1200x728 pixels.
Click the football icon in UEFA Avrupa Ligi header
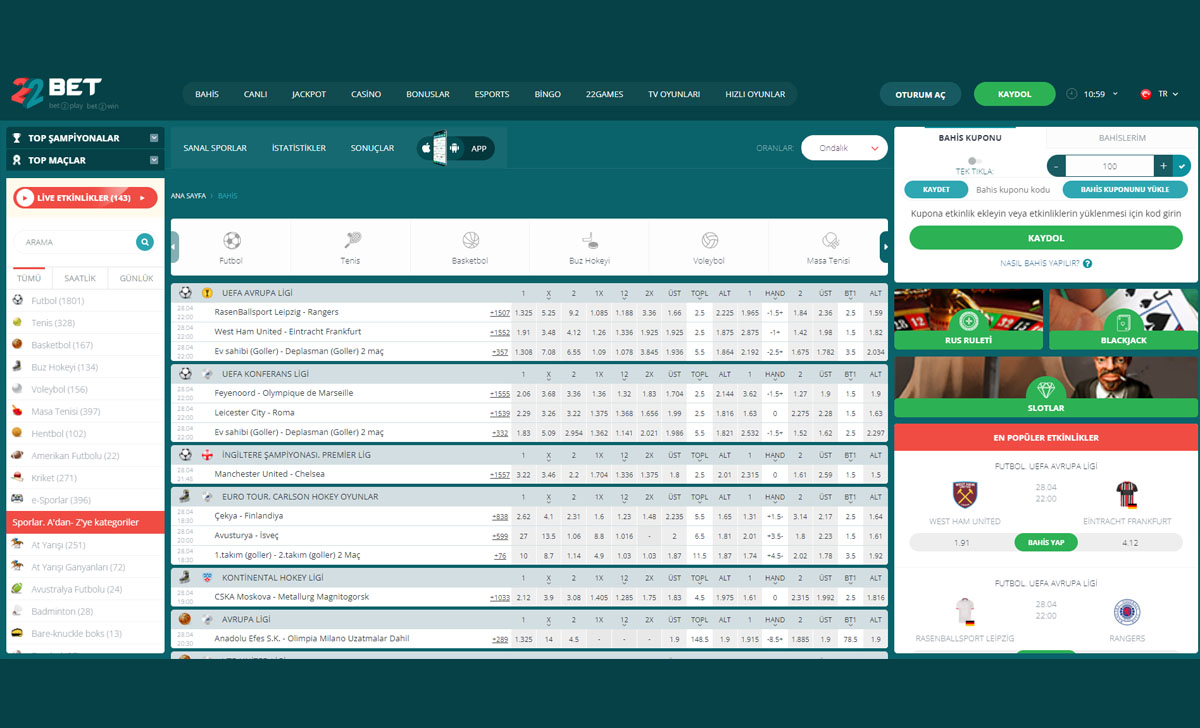(x=186, y=292)
